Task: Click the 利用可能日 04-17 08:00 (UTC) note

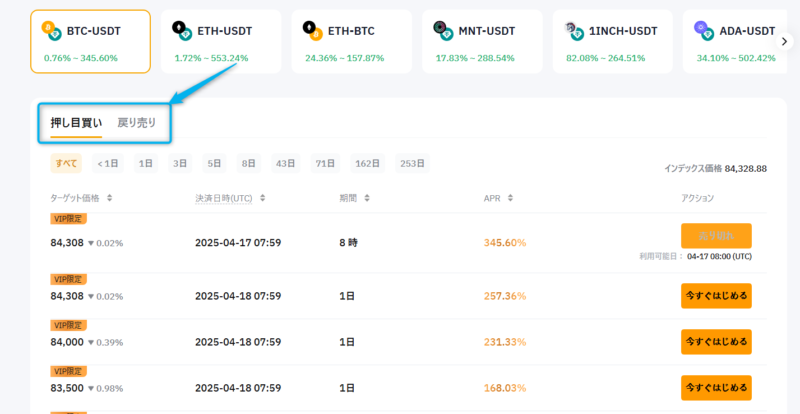Action: 695,257
